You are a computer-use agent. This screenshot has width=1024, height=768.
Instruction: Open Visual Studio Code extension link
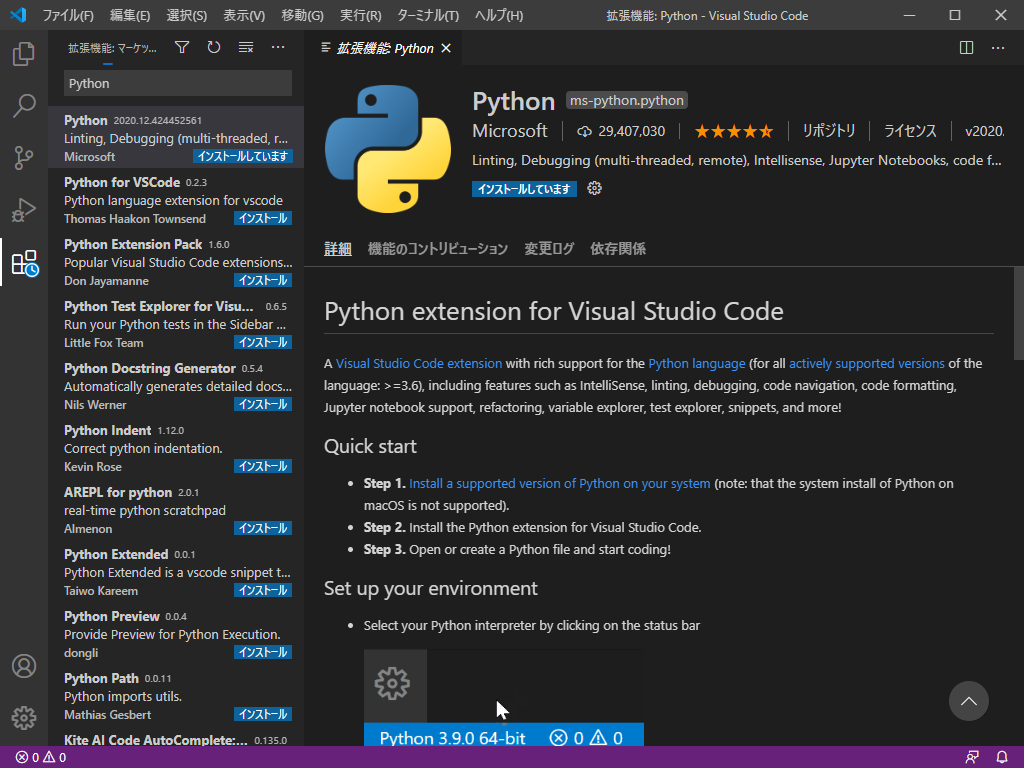(x=419, y=364)
